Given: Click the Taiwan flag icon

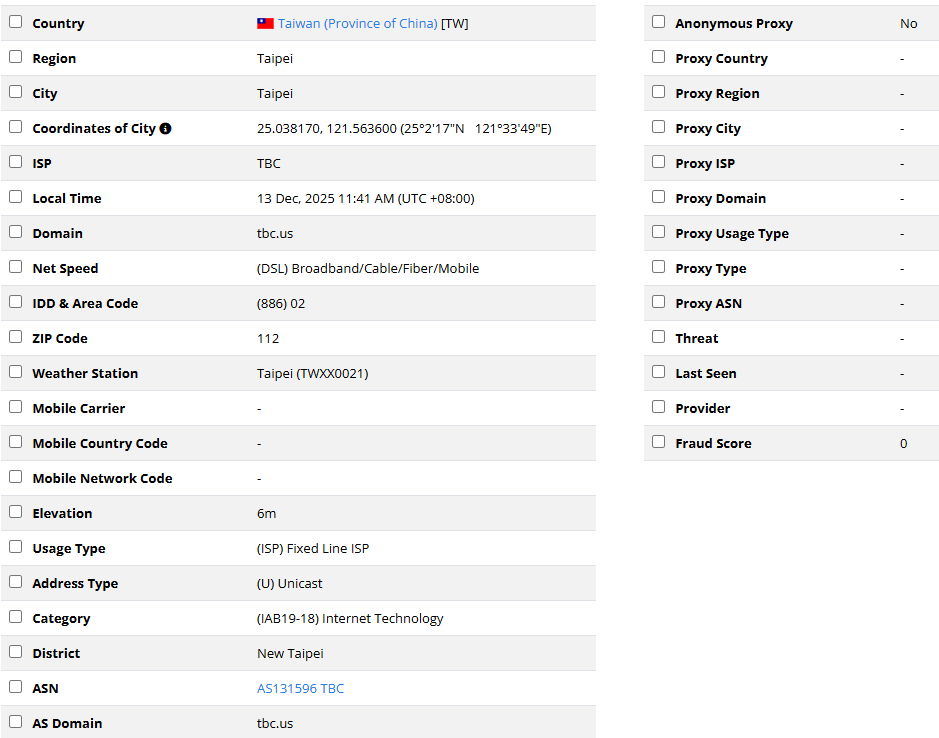Looking at the screenshot, I should (x=265, y=23).
